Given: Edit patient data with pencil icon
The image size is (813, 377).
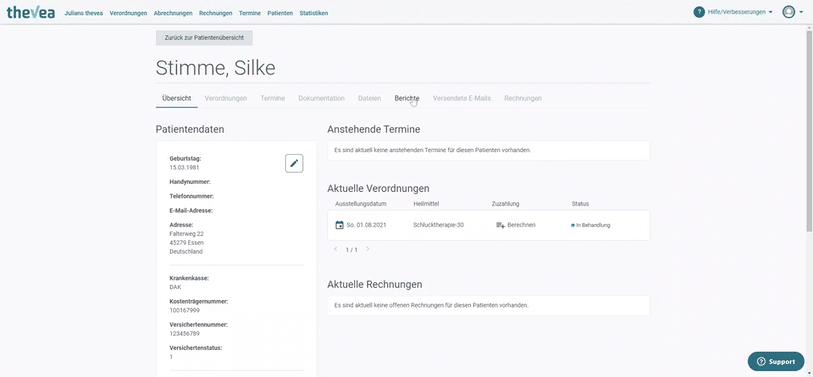Looking at the screenshot, I should [294, 163].
